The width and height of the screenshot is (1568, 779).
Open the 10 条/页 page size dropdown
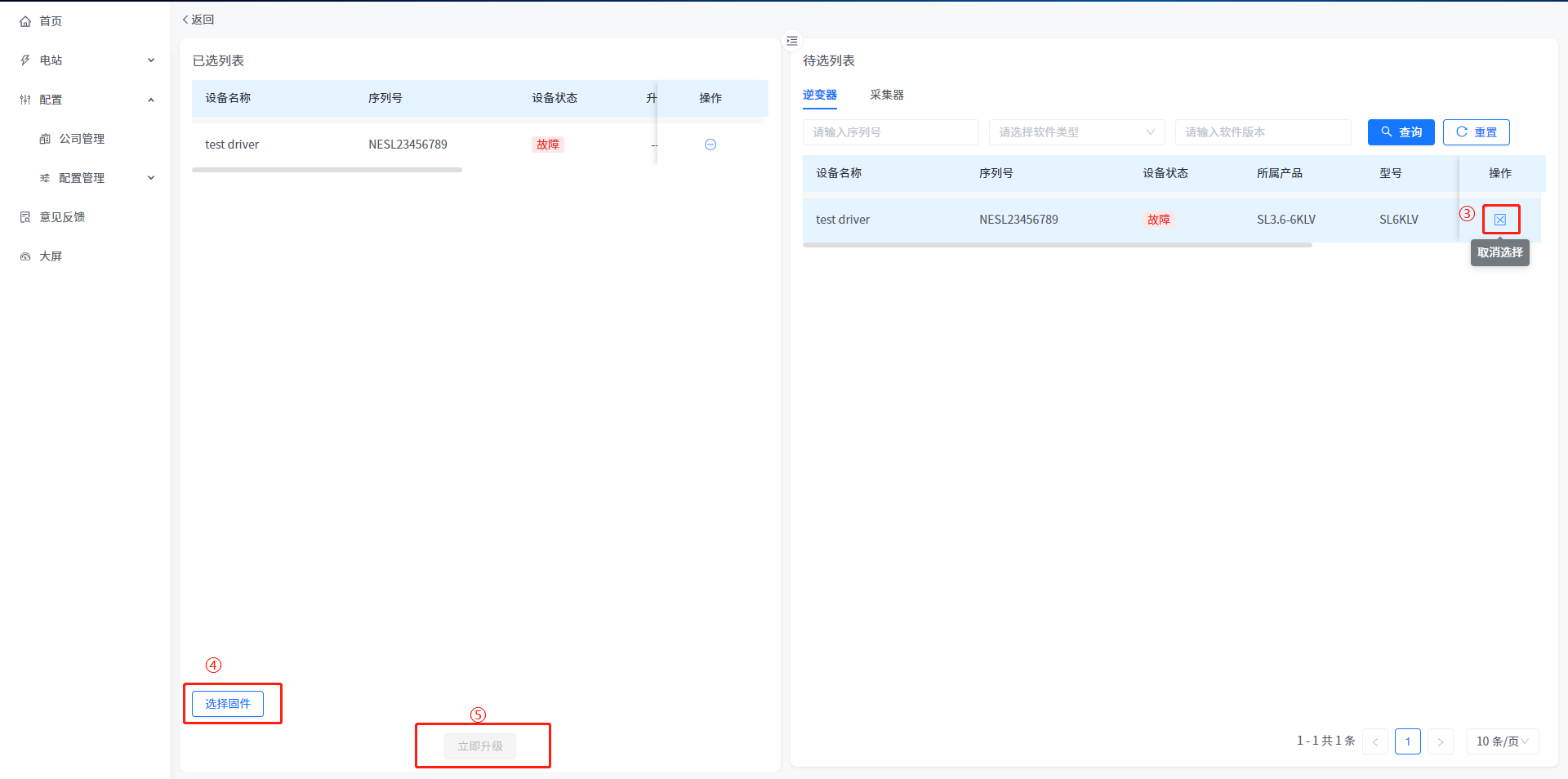(x=1502, y=741)
